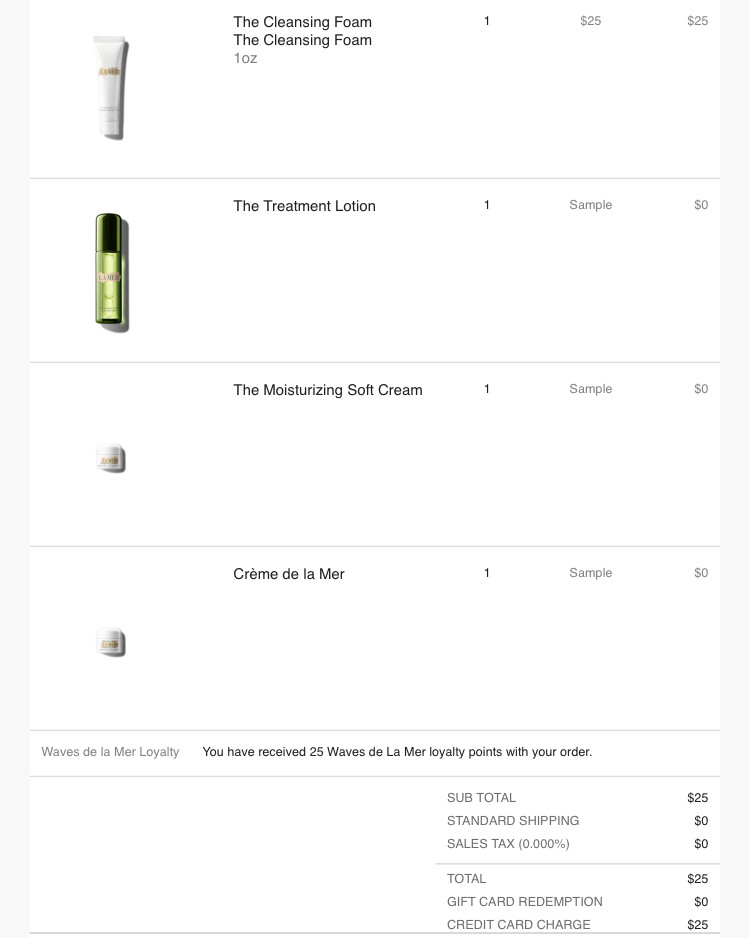Click the STANDARD SHIPPING label
The width and height of the screenshot is (750, 938).
tap(513, 821)
